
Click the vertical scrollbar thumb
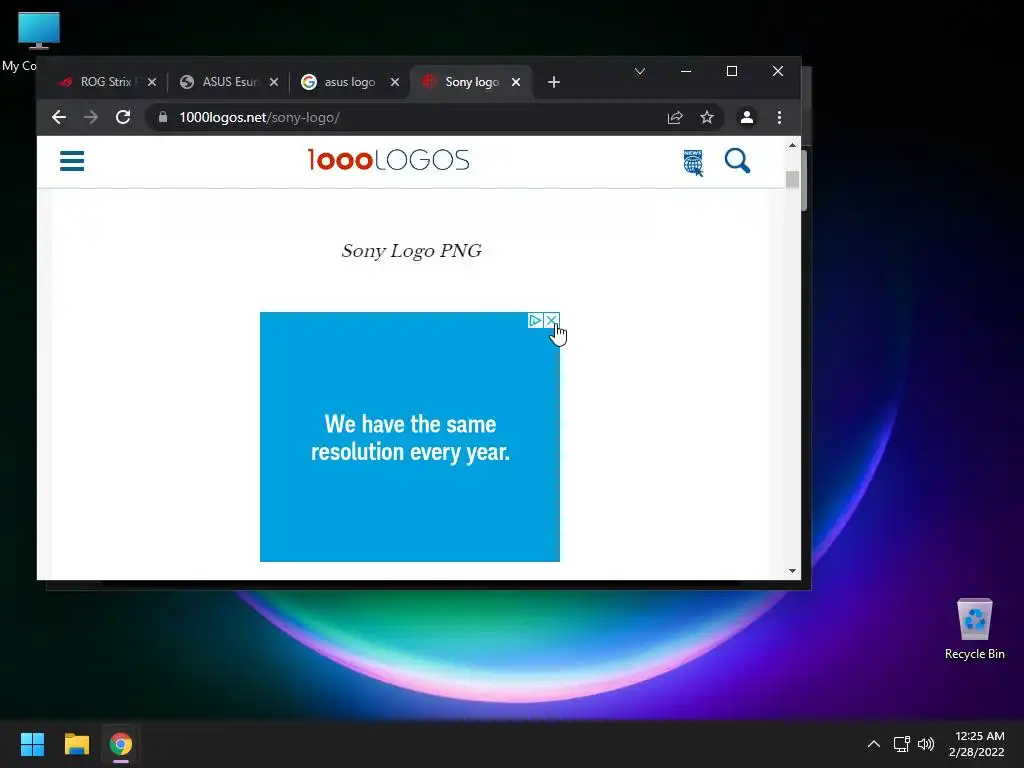[x=792, y=180]
